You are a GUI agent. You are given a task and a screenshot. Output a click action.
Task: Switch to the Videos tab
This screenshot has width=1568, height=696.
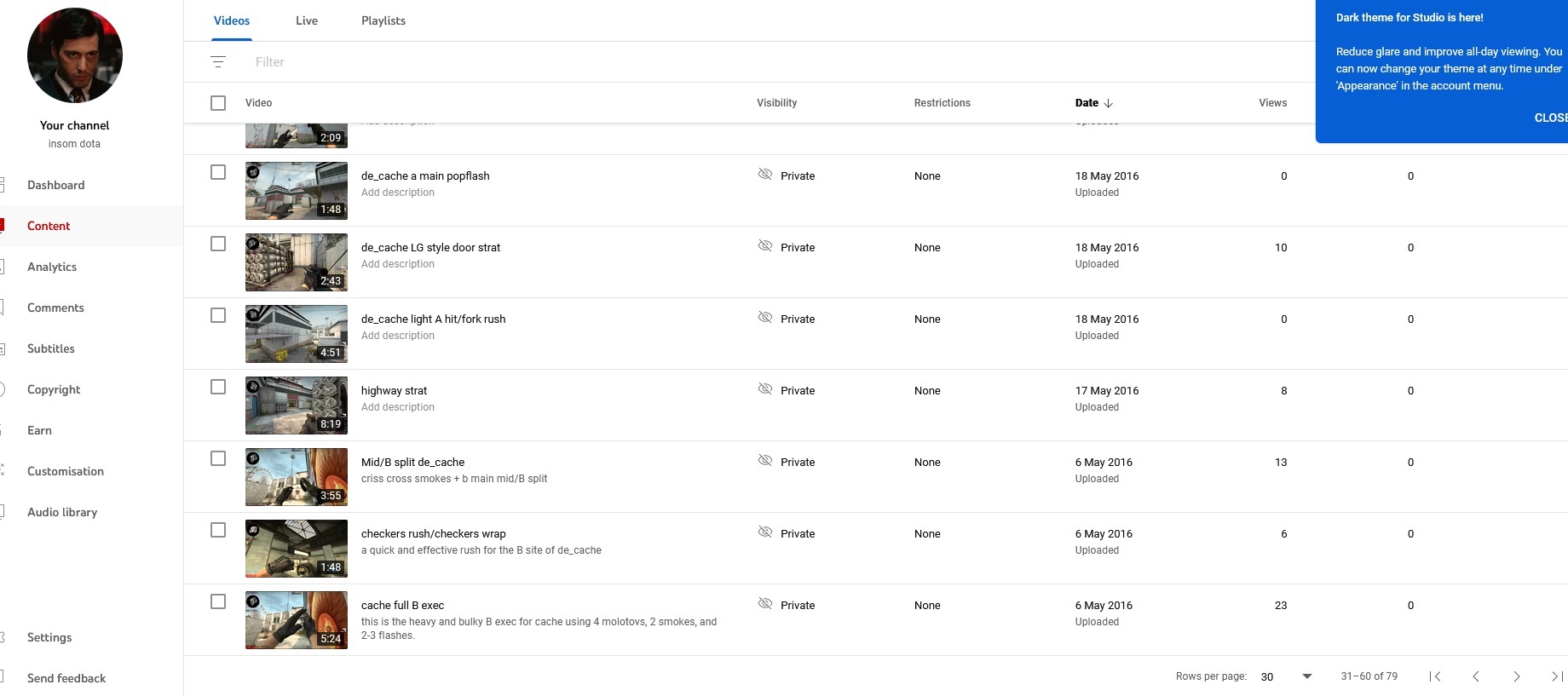(x=232, y=20)
